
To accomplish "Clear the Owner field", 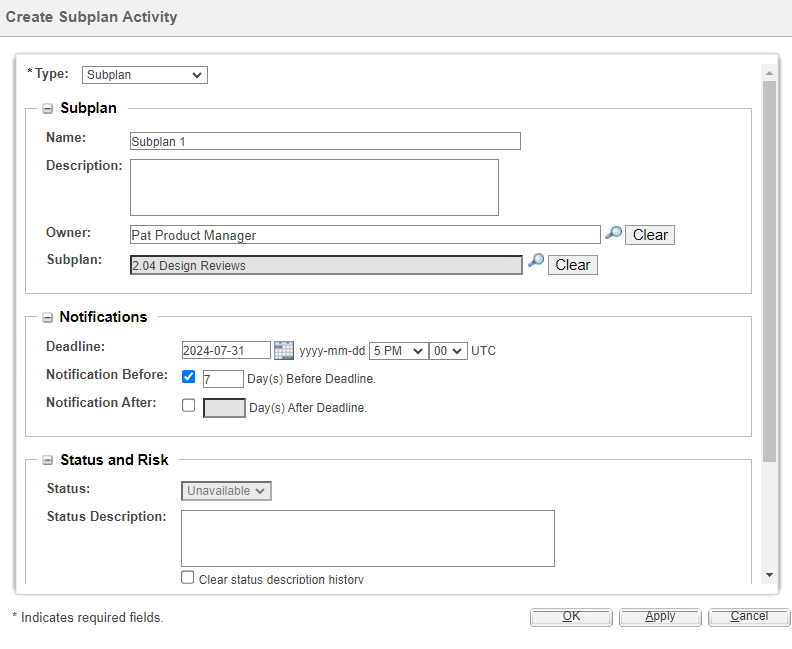I will click(x=650, y=235).
